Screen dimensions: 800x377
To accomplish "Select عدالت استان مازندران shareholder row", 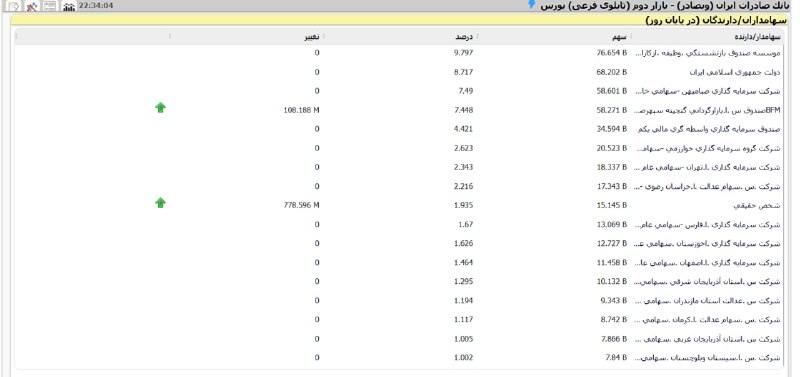I will [707, 301].
